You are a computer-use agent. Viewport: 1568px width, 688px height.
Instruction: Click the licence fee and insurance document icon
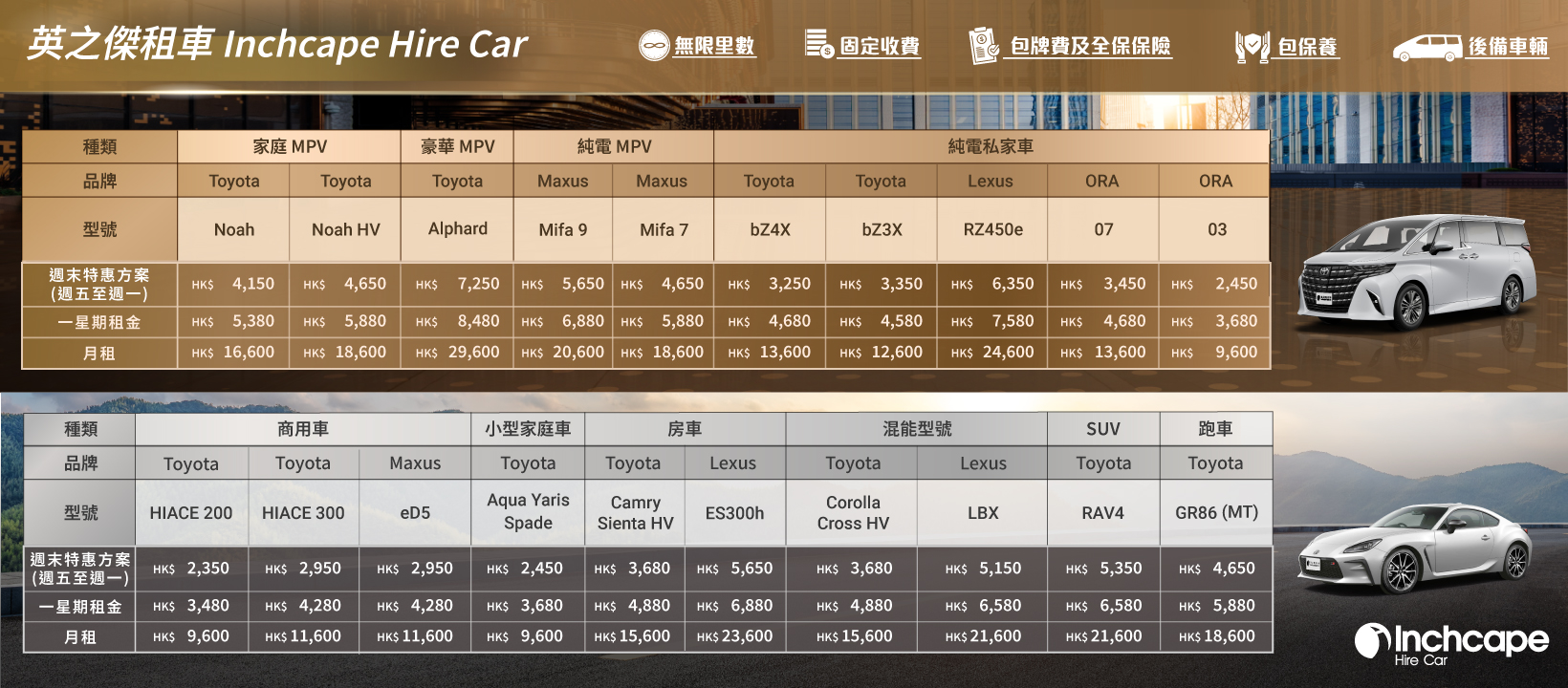coord(984,45)
